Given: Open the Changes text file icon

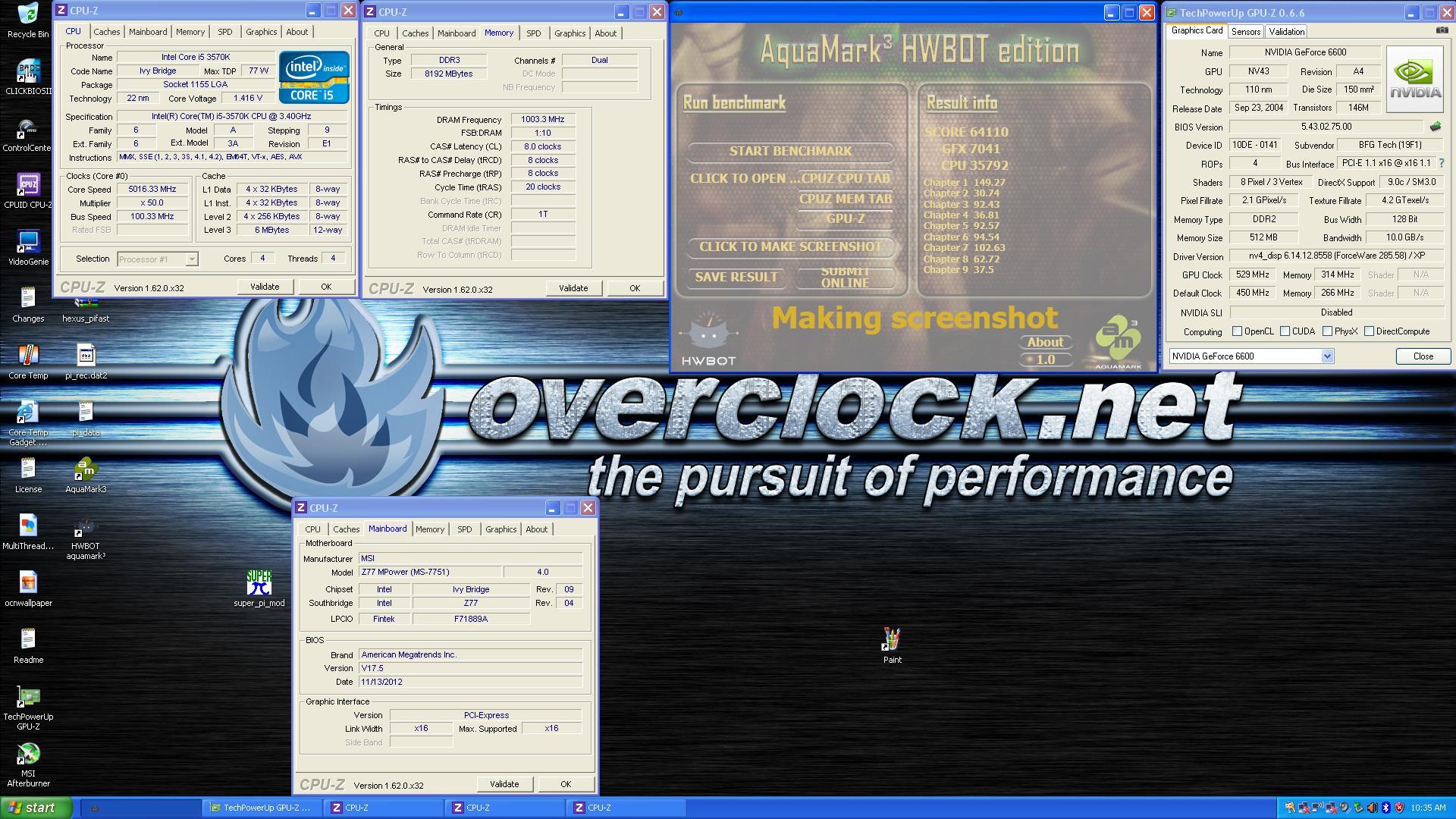Looking at the screenshot, I should click(28, 304).
